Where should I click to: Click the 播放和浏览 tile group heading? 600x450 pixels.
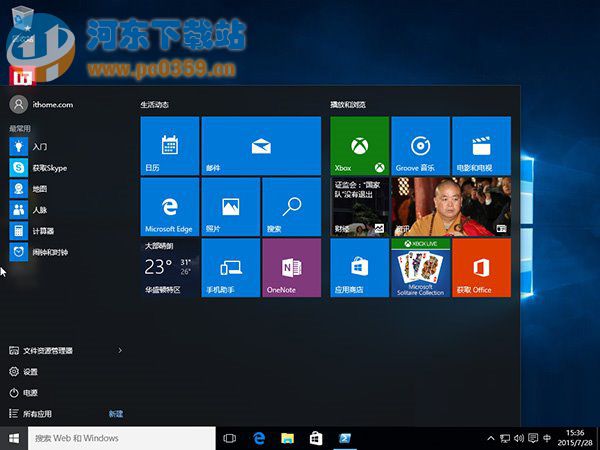(348, 104)
